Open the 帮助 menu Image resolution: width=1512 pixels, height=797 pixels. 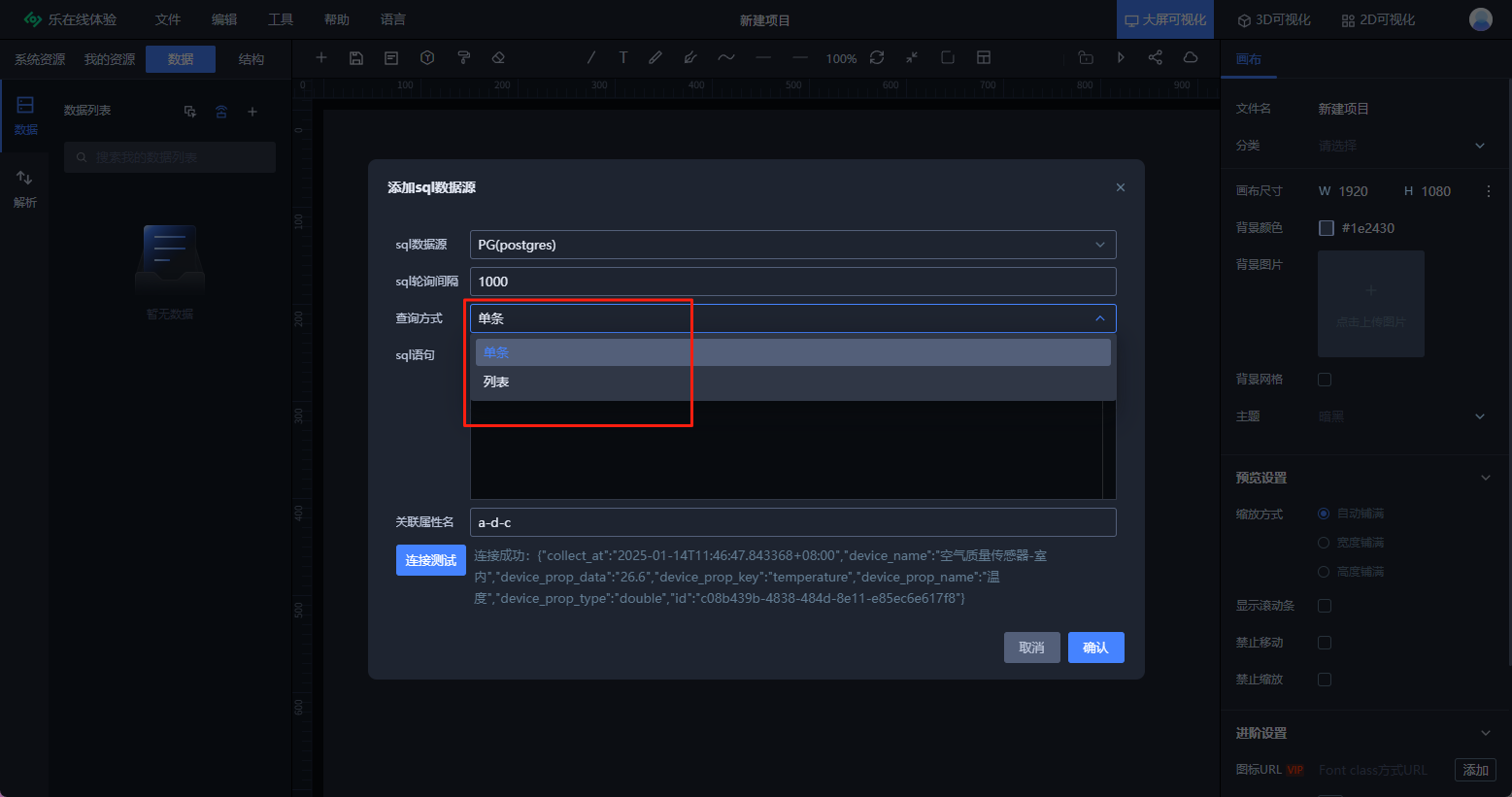pos(337,19)
